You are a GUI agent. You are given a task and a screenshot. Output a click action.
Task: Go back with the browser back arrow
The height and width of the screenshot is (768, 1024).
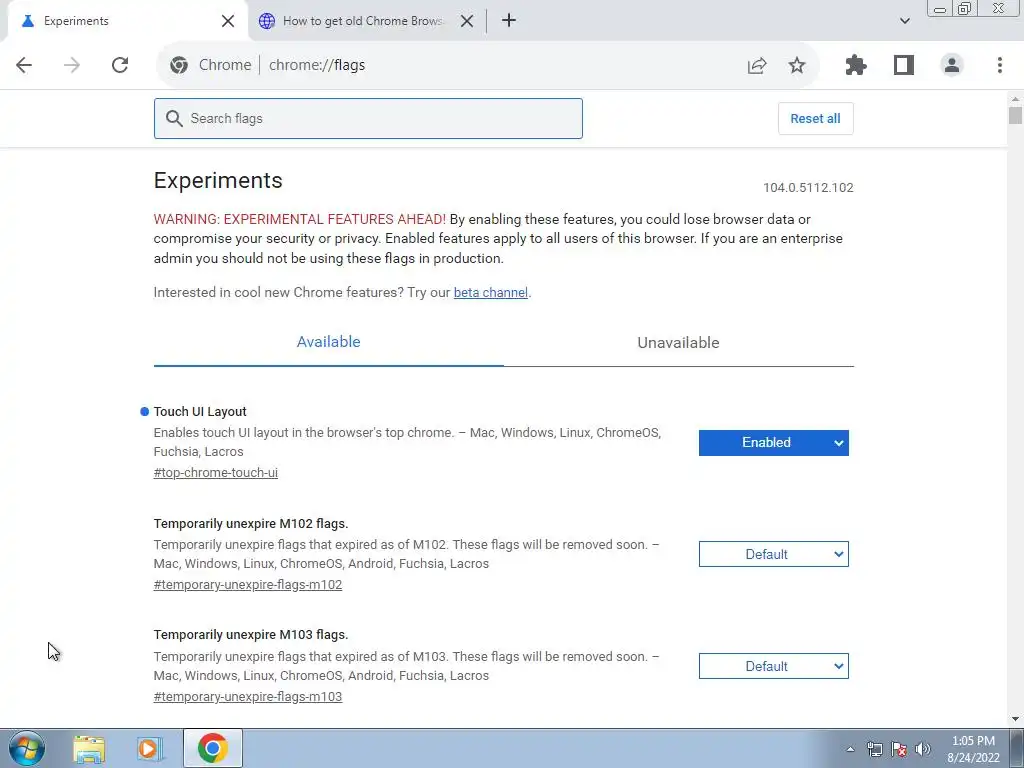point(24,65)
